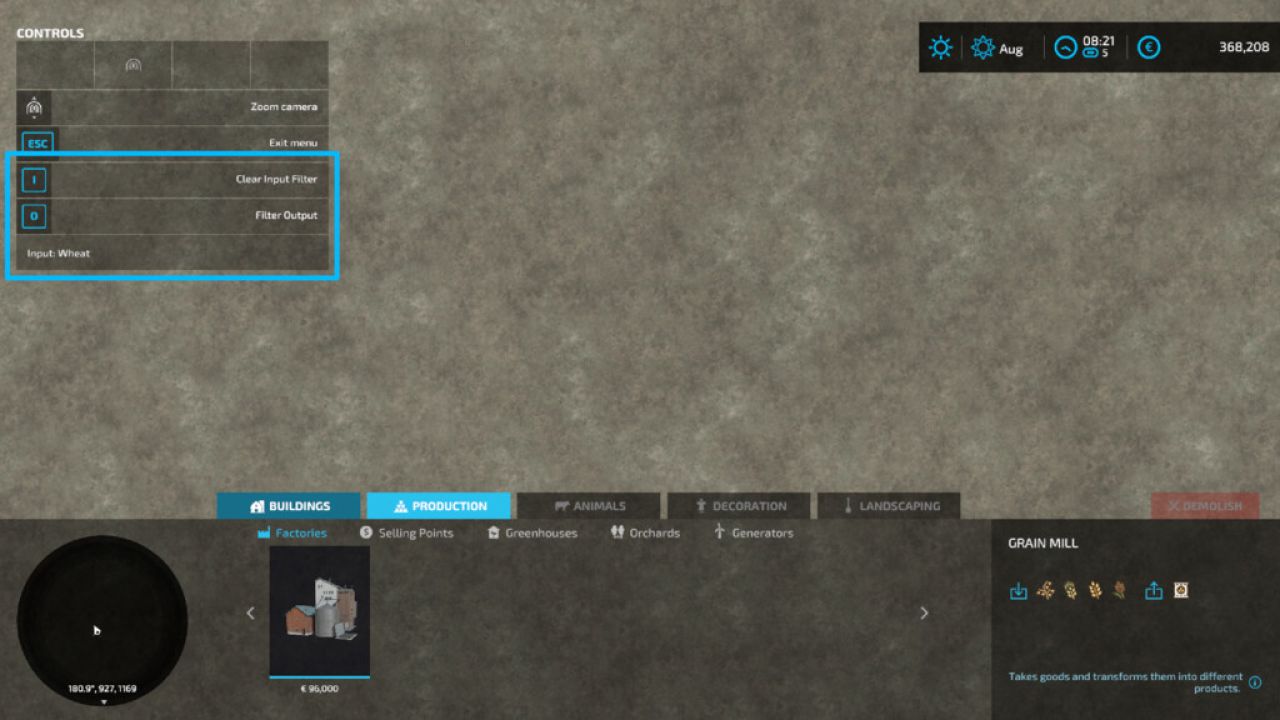Click the blue output tray icon
Image resolution: width=1280 pixels, height=720 pixels.
pos(1153,591)
